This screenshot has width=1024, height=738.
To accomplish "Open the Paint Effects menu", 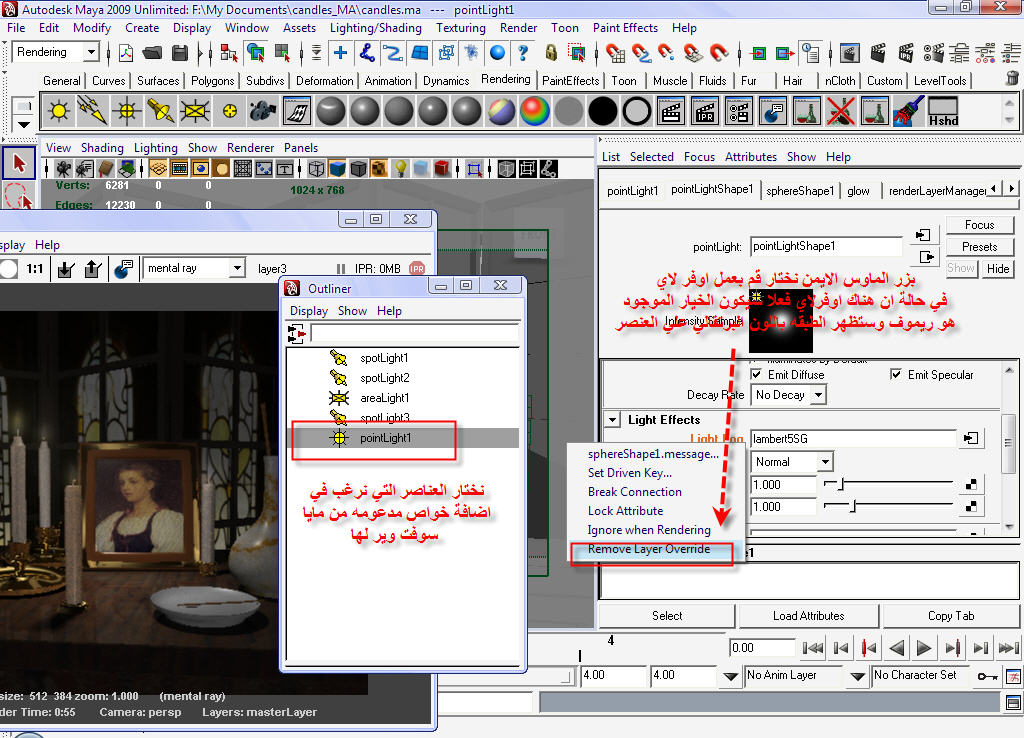I will click(x=625, y=28).
